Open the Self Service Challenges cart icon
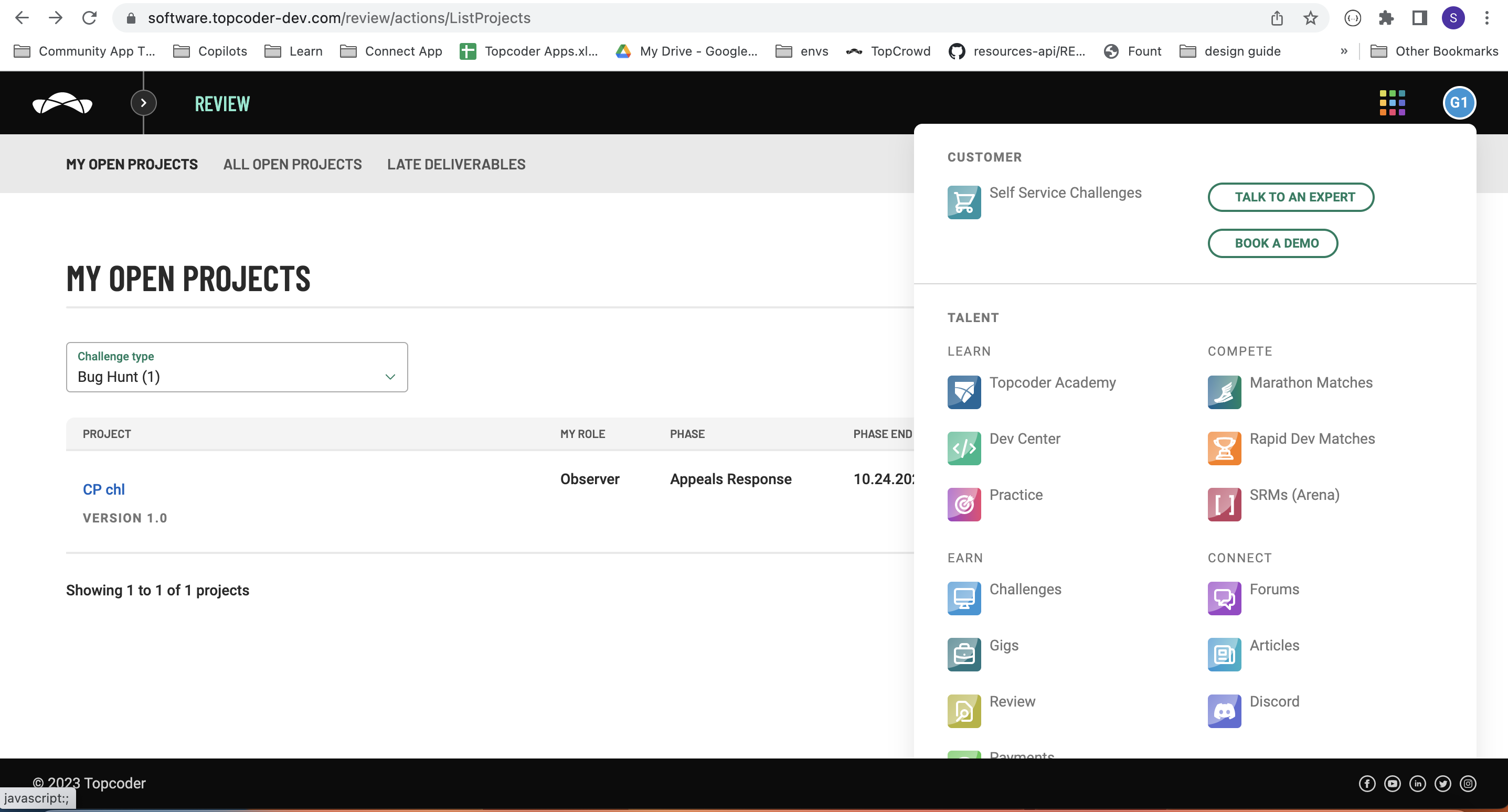Viewport: 1508px width, 812px height. pos(963,202)
